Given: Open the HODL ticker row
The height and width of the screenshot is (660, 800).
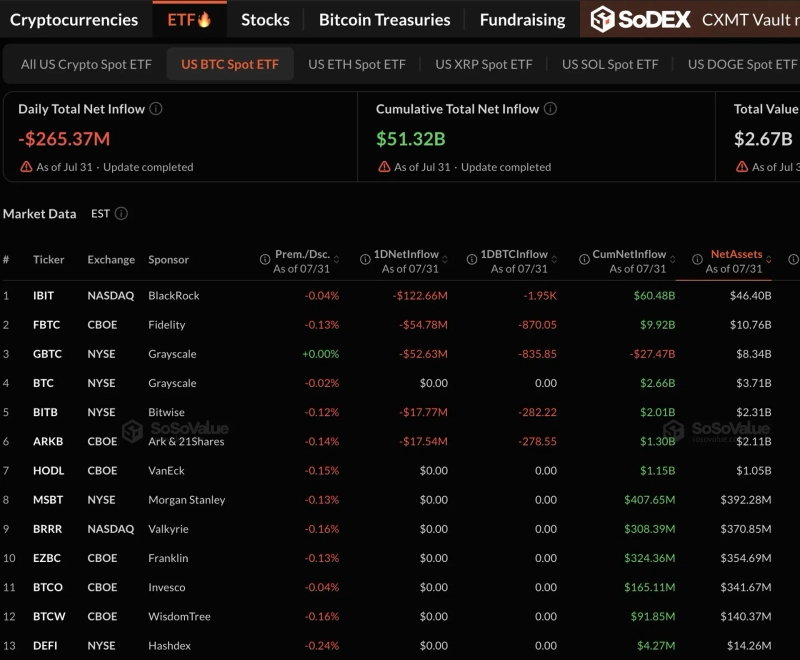Looking at the screenshot, I should pos(48,470).
